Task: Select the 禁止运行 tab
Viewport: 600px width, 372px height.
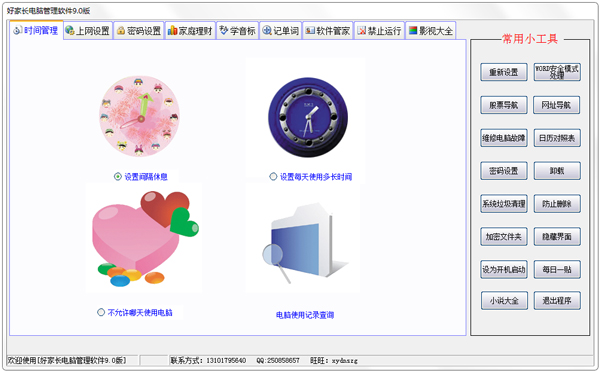Action: (x=379, y=31)
